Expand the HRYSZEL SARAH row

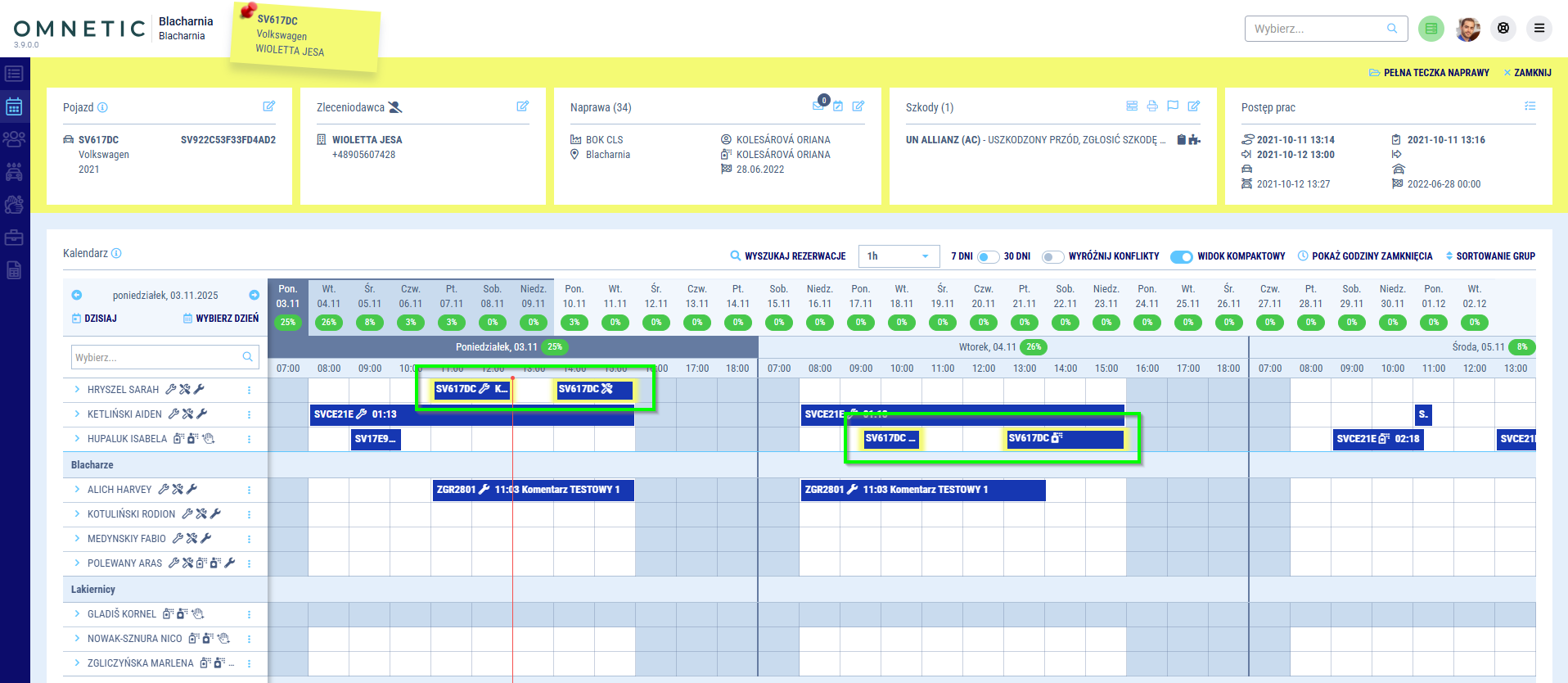(77, 390)
